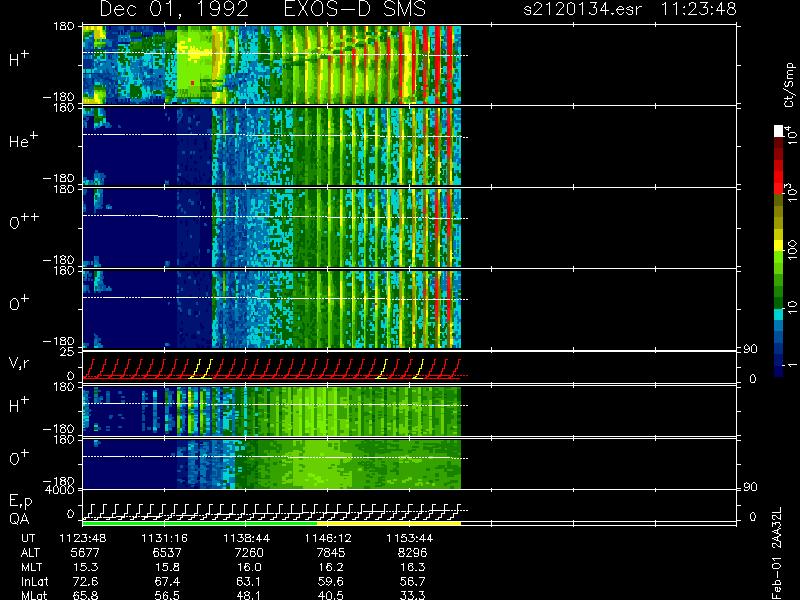Click UT value "1138:44"
Image resolution: width=800 pixels, height=600 pixels.
[x=246, y=538]
